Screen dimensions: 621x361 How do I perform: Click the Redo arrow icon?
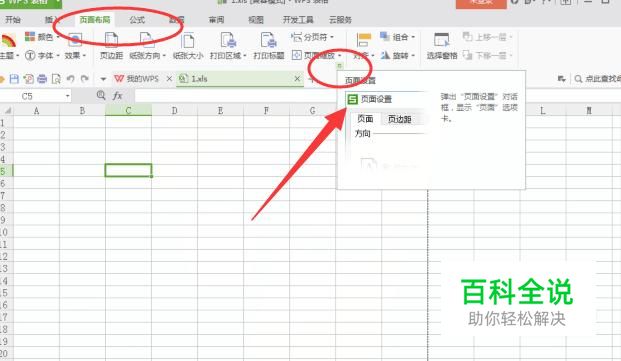tap(84, 79)
